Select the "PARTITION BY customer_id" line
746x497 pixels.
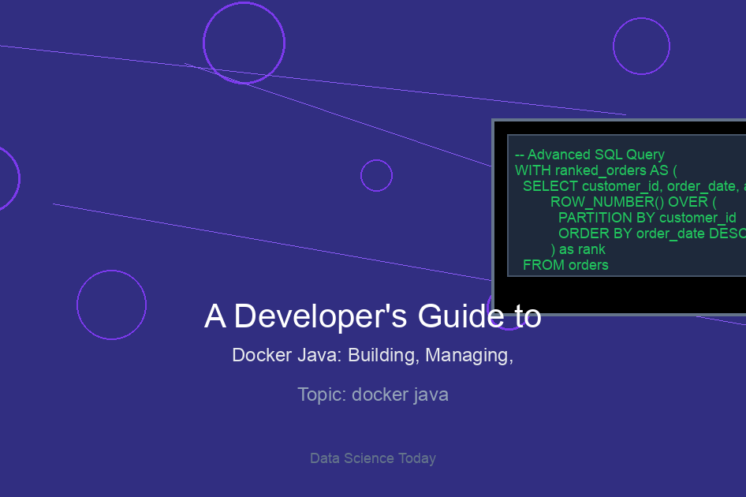646,218
